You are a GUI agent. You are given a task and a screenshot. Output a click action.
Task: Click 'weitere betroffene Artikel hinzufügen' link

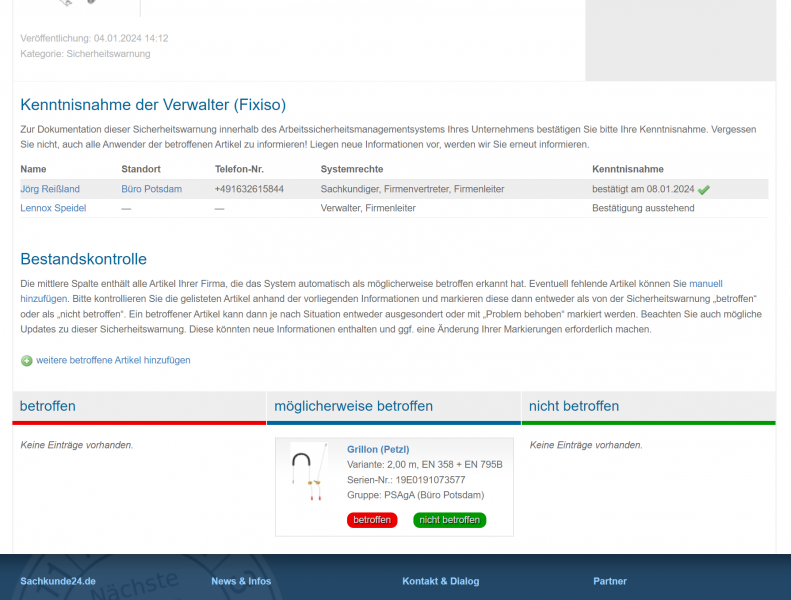(113, 360)
